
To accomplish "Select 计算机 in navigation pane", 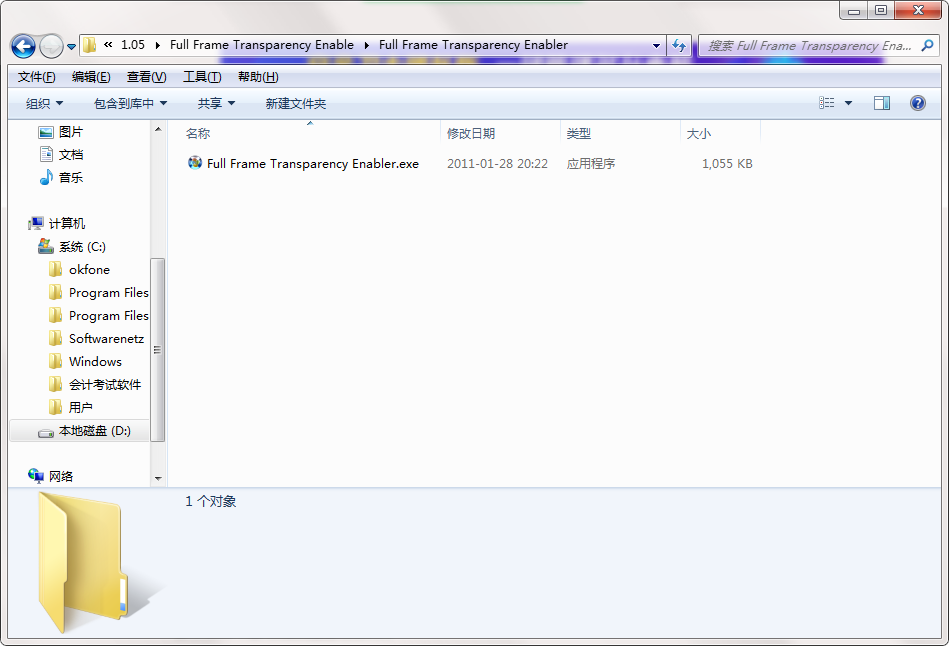I will [67, 224].
